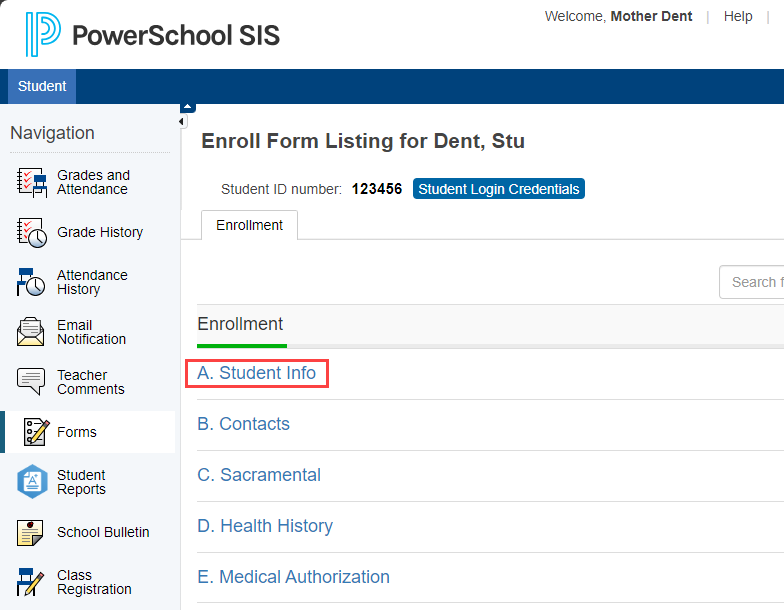Collapse the navigation panel with the left arrow

coord(182,122)
